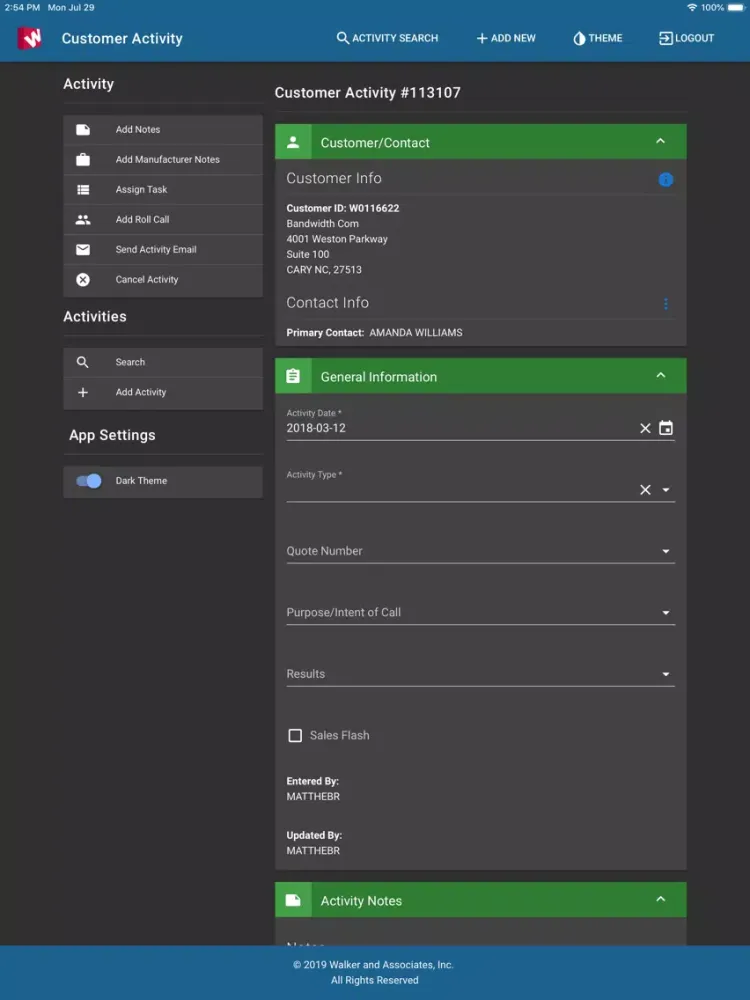
Task: Click the note icon on Activity Notes header
Action: tap(293, 900)
